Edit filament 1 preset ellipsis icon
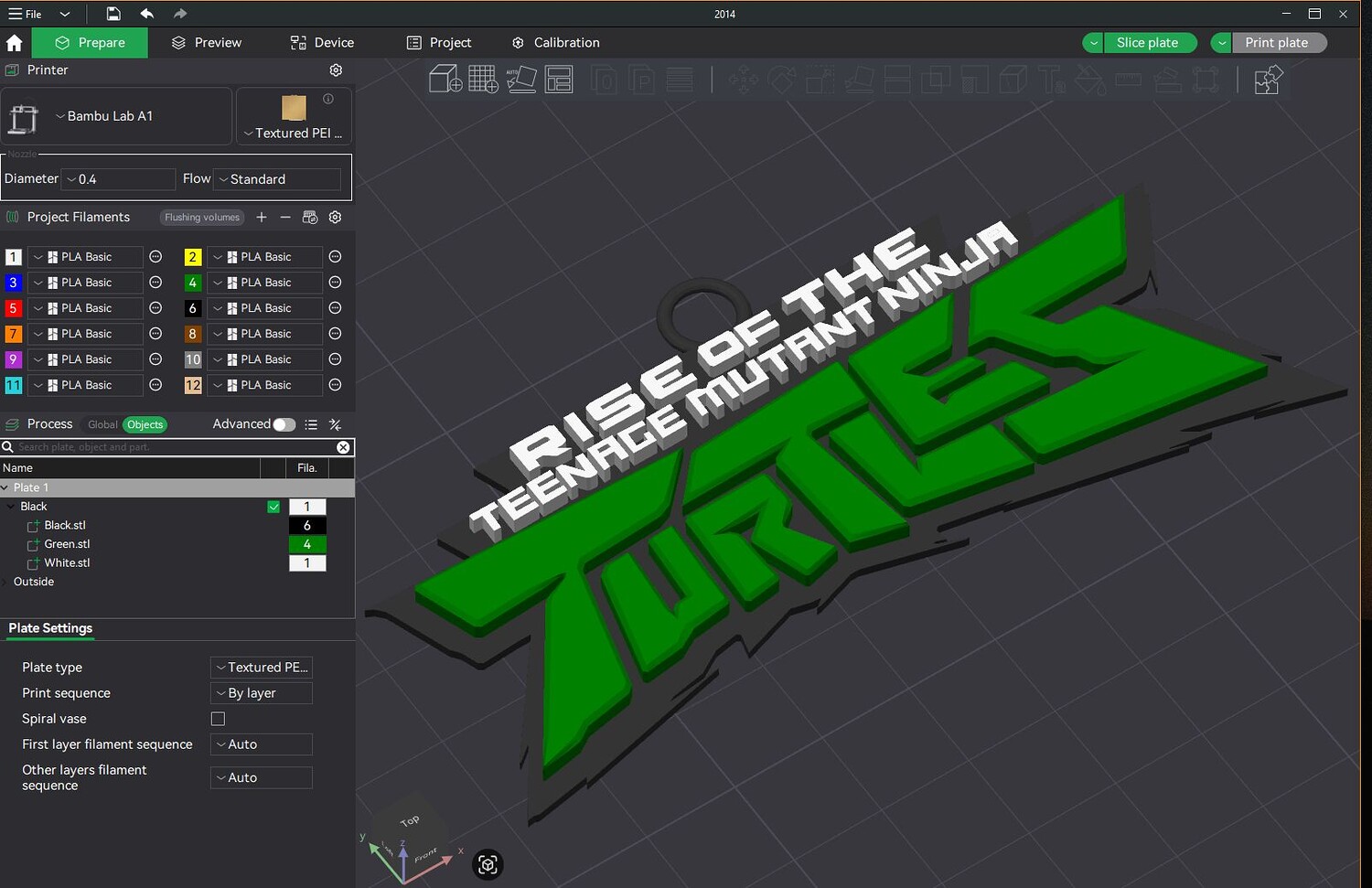Screen dimensions: 1372x888 [x=155, y=257]
